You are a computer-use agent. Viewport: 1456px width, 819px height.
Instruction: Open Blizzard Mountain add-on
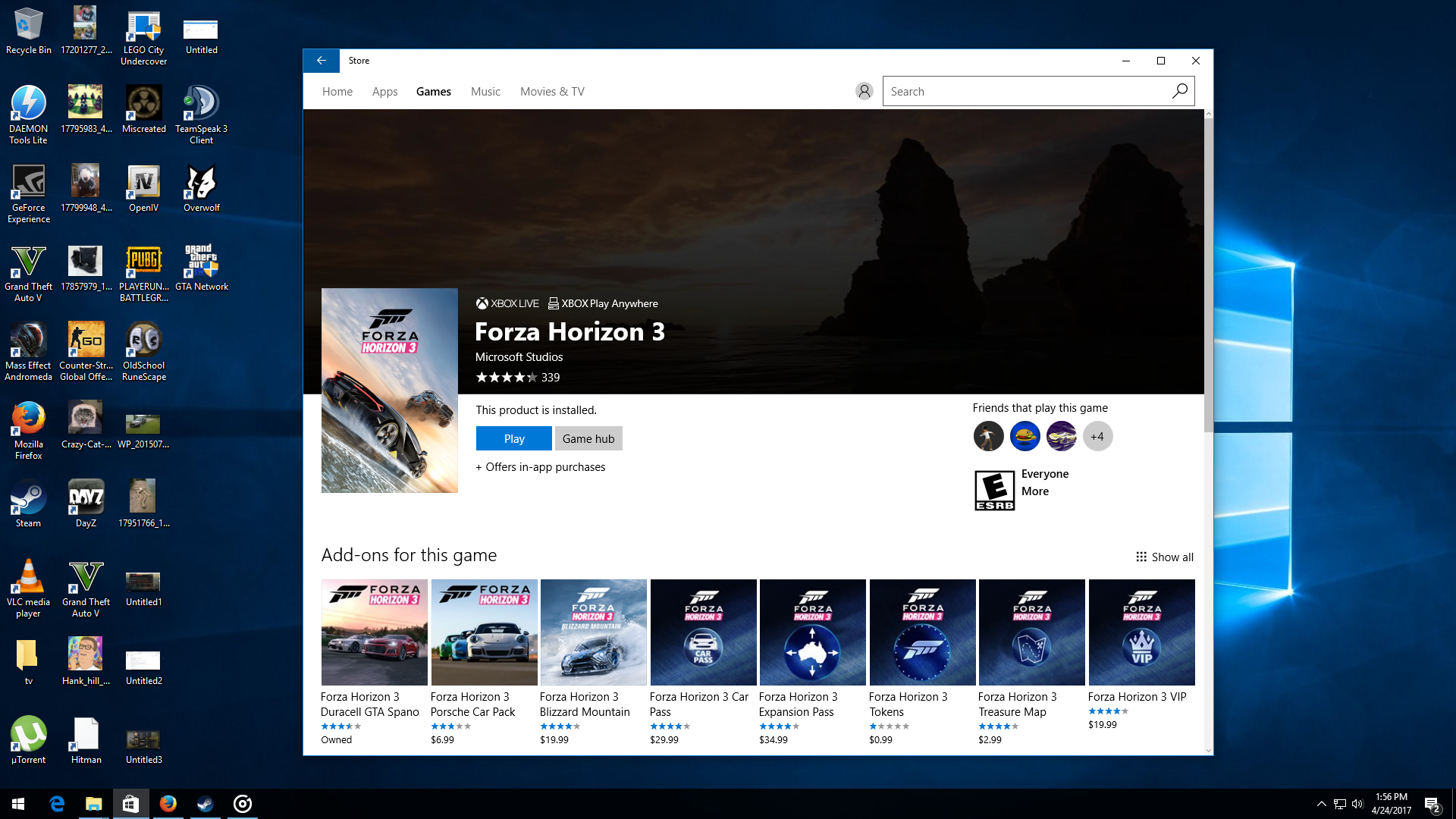point(593,662)
